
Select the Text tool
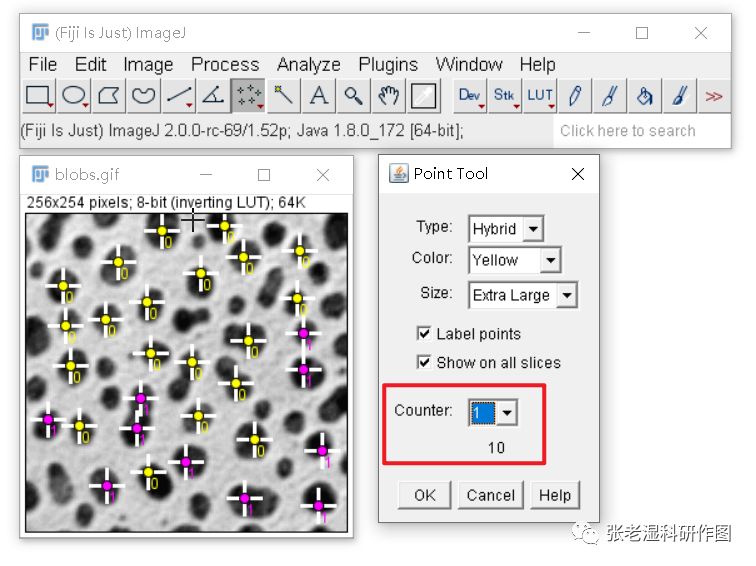click(319, 96)
